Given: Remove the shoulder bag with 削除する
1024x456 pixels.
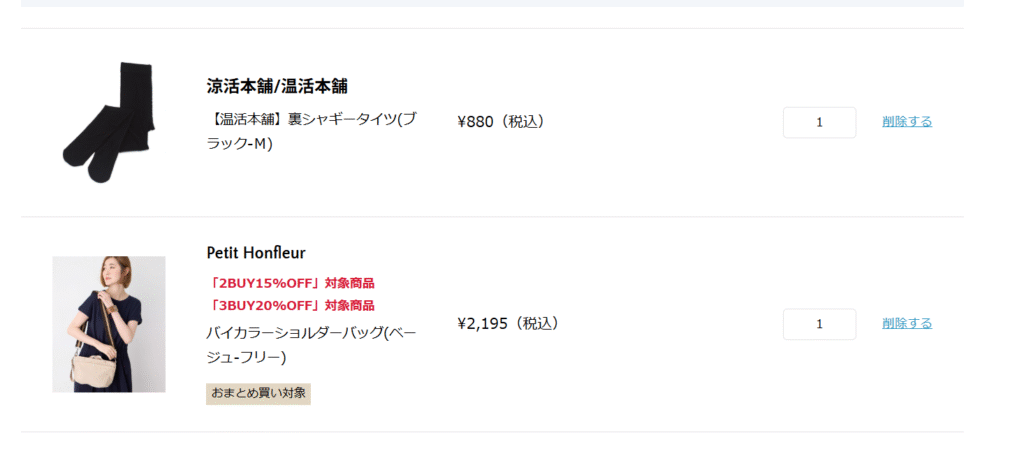Looking at the screenshot, I should (x=907, y=323).
